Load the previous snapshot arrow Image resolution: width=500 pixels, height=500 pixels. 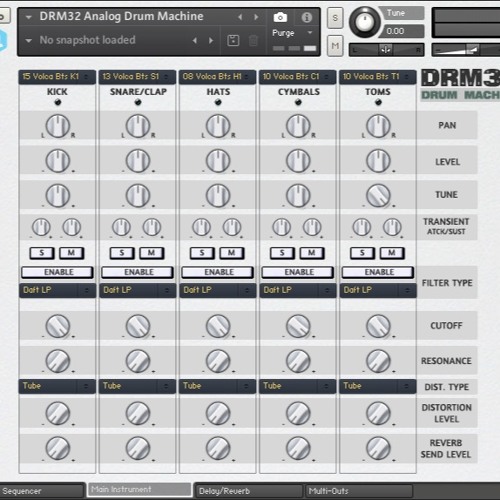tap(195, 41)
